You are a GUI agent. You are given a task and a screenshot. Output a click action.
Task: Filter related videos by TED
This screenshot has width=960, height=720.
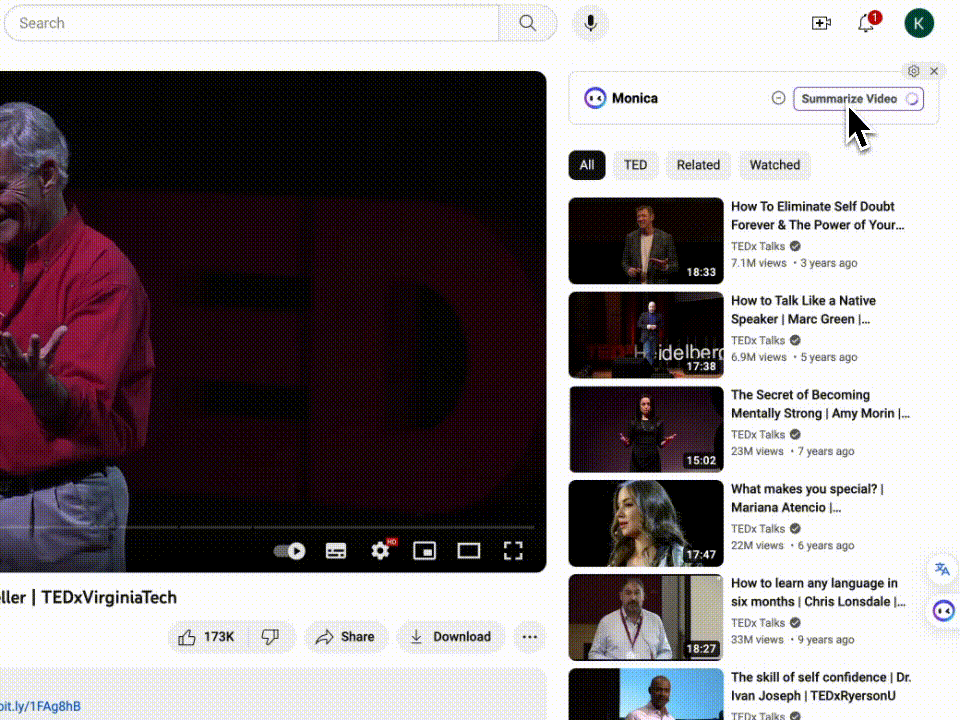point(635,165)
